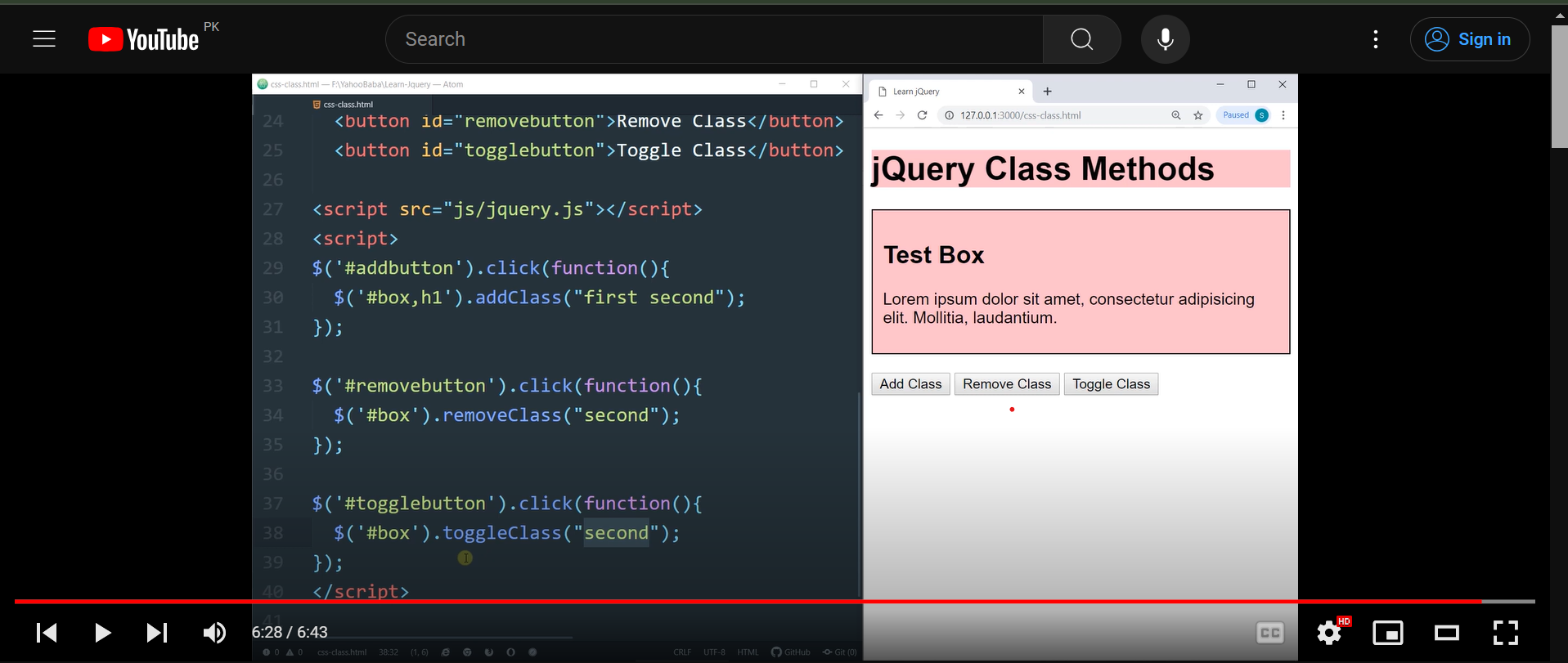Start voice search with microphone icon
The height and width of the screenshot is (663, 1568).
click(x=1165, y=39)
